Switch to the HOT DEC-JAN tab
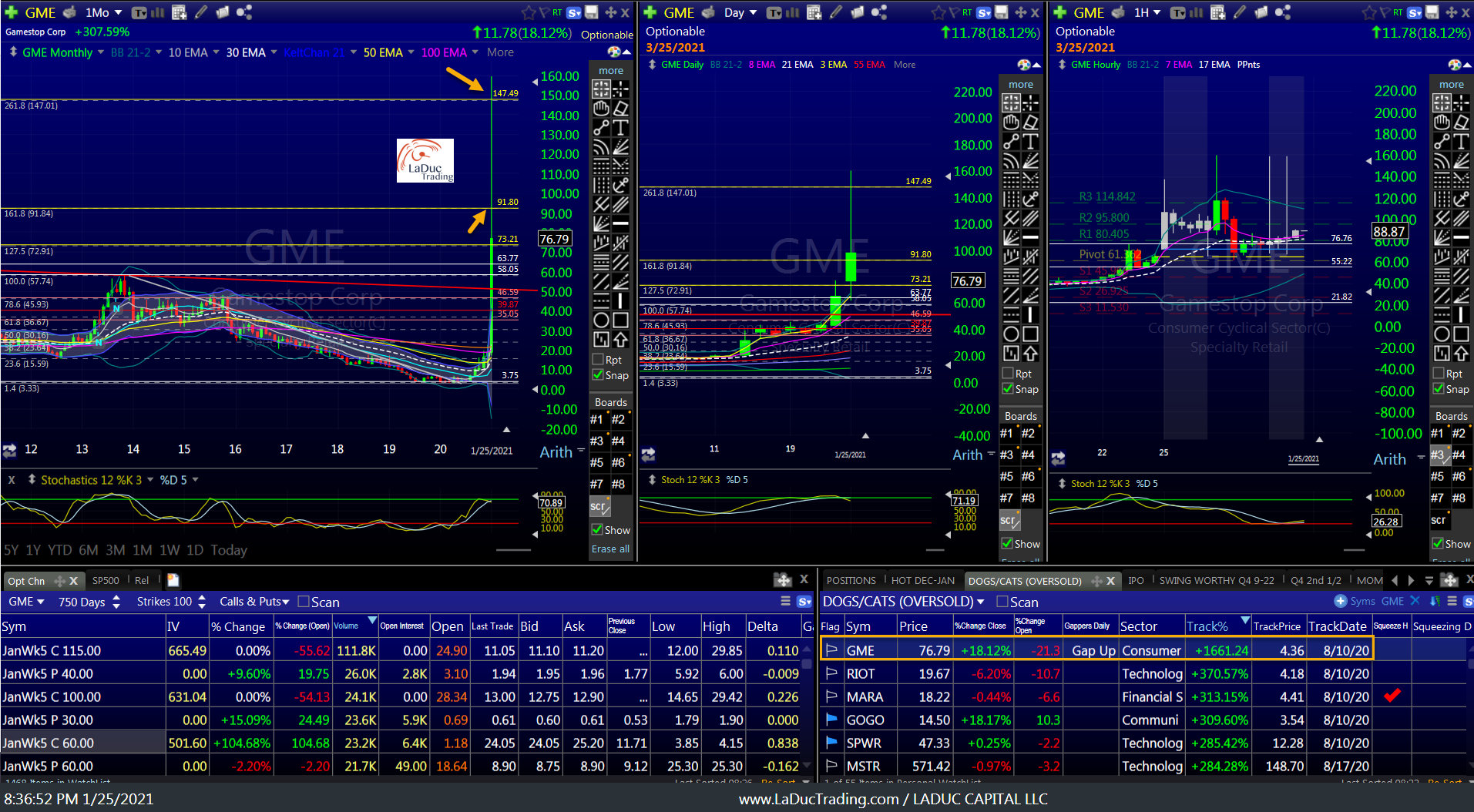Viewport: 1474px width, 812px height. pos(922,580)
